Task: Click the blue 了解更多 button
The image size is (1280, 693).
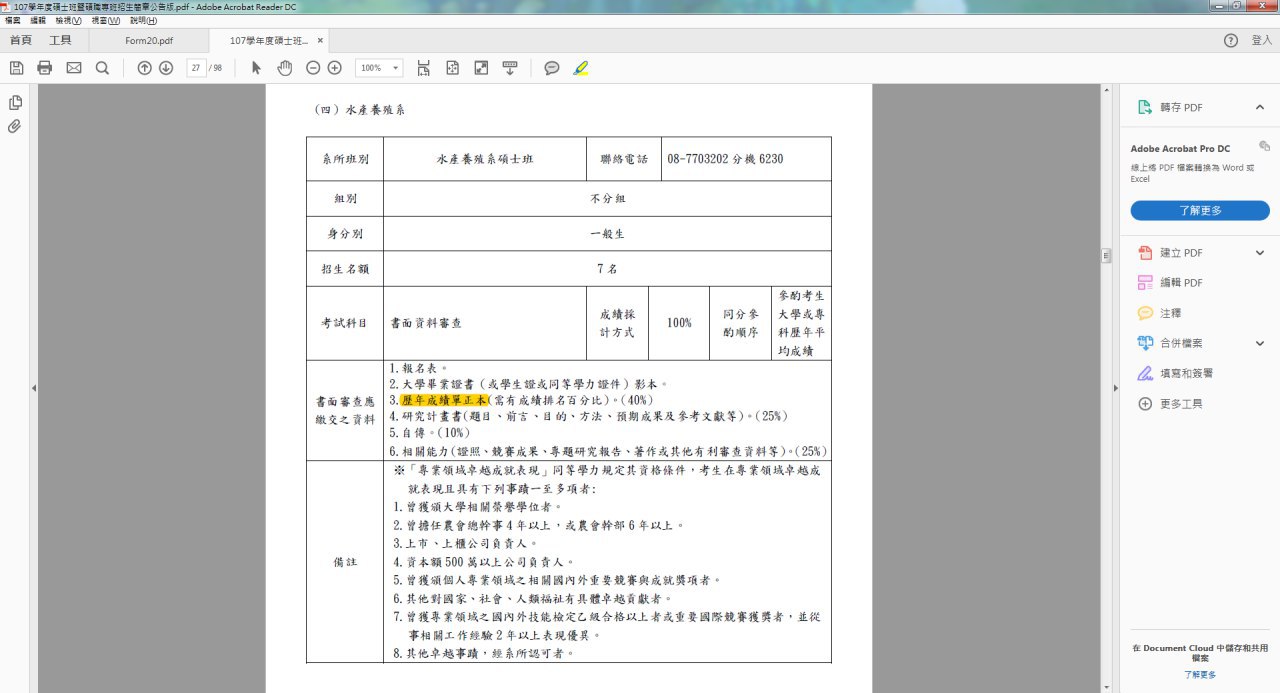Action: 1199,211
